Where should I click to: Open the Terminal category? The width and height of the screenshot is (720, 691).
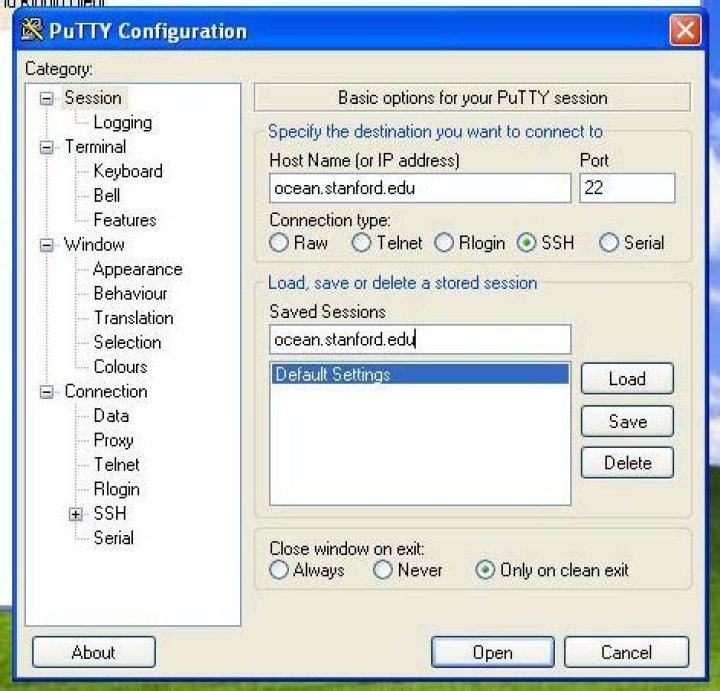tap(95, 146)
